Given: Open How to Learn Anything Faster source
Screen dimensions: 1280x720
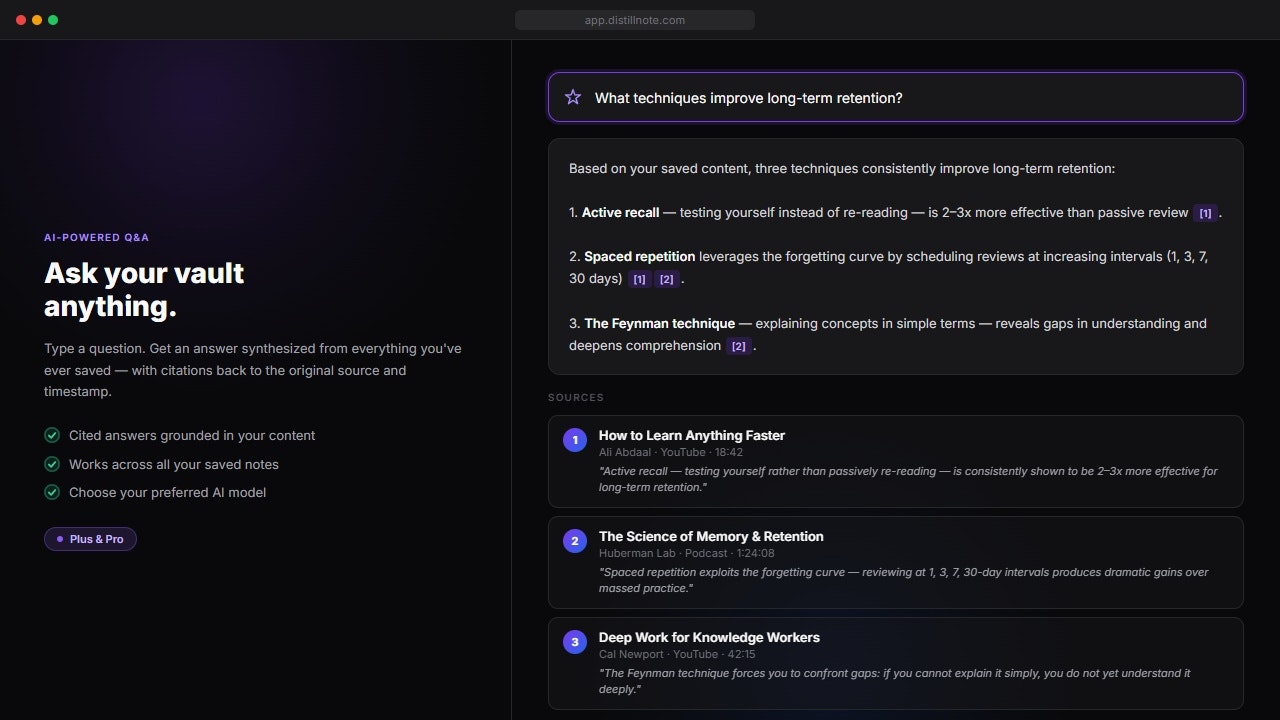Looking at the screenshot, I should click(x=896, y=461).
